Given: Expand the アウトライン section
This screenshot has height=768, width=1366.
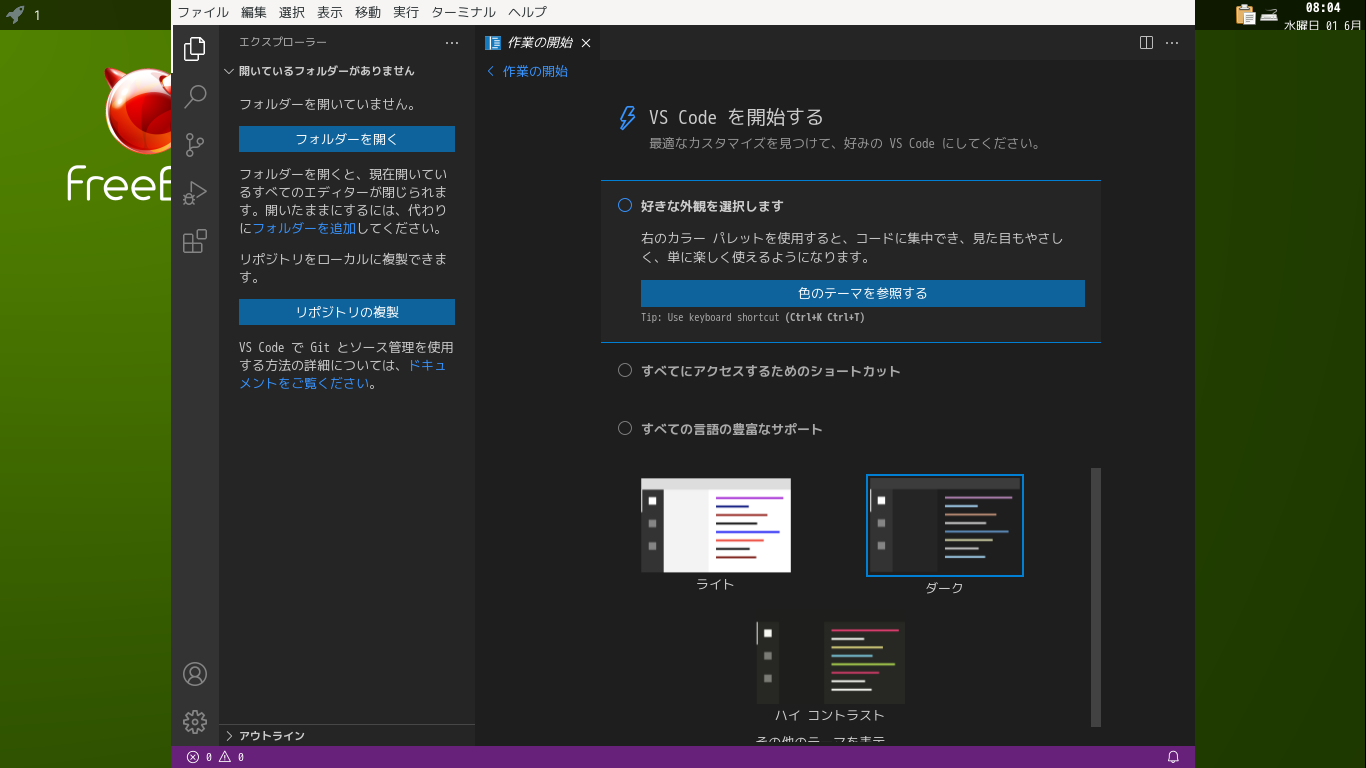Looking at the screenshot, I should (347, 735).
